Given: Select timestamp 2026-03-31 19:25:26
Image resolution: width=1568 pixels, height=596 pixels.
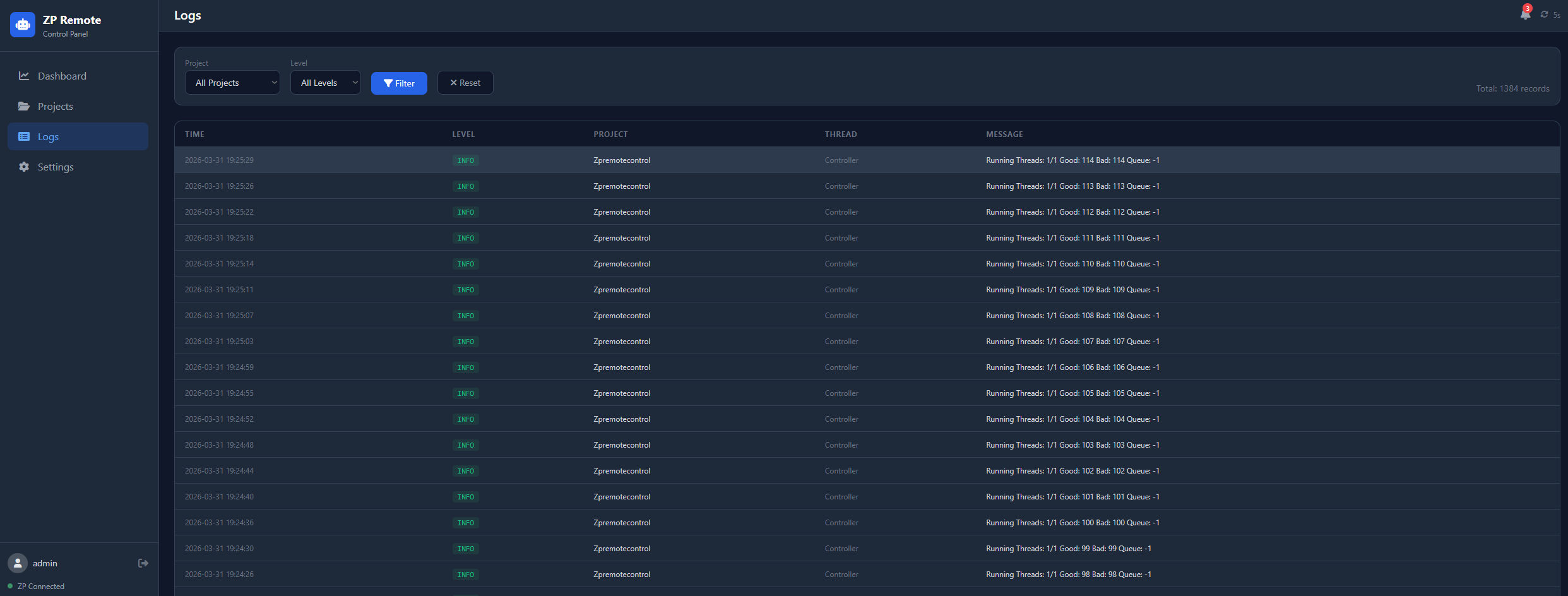Looking at the screenshot, I should 219,186.
